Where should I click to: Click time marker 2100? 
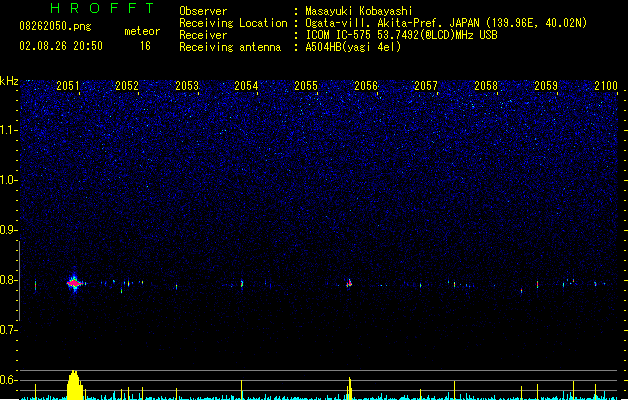(x=606, y=86)
